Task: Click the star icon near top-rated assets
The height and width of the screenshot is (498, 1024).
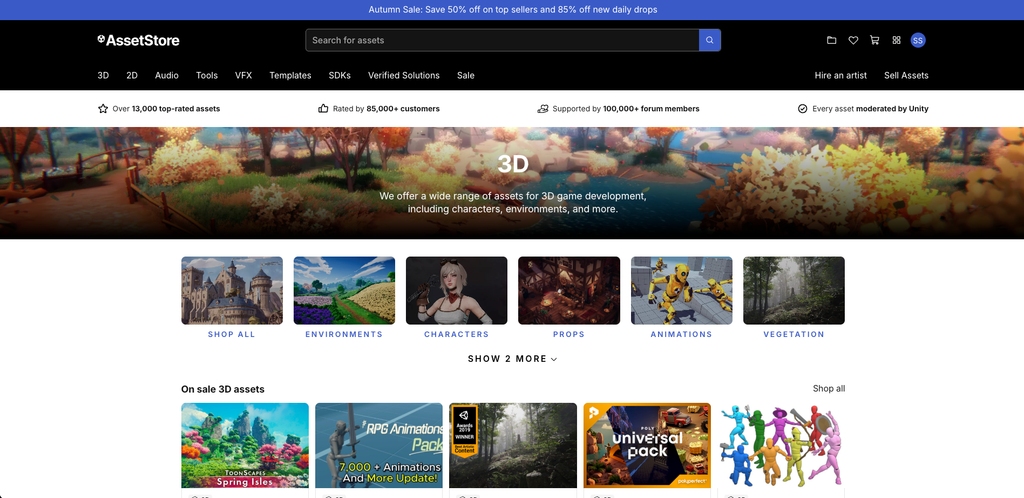Action: [x=103, y=109]
